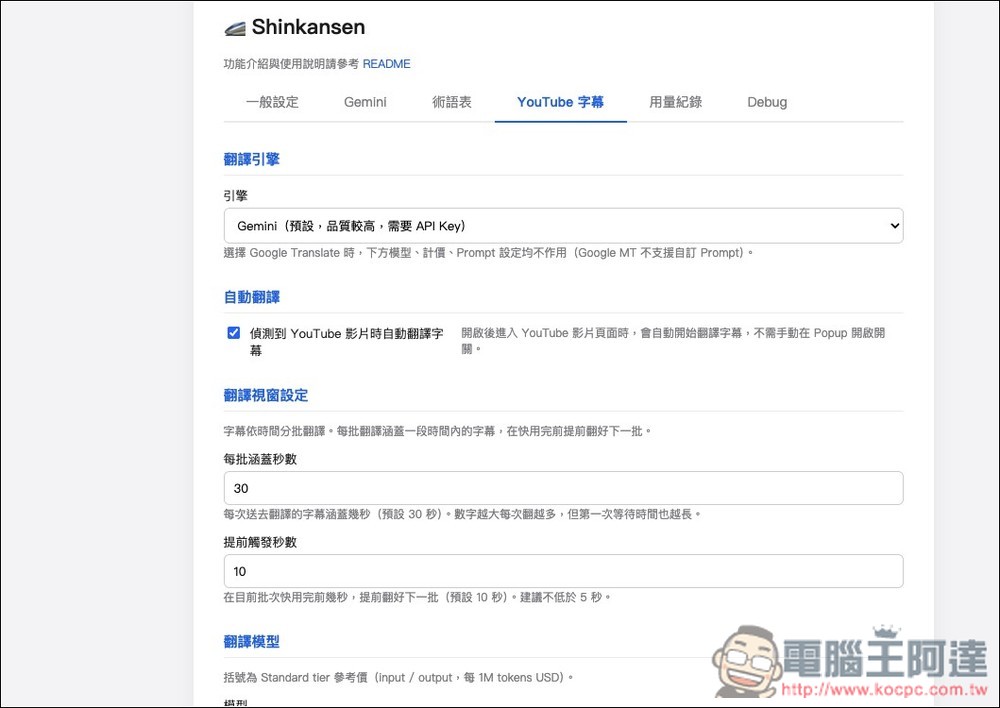This screenshot has height=708, width=1000.
Task: Select the YouTube 字幕 tab
Action: tap(560, 102)
